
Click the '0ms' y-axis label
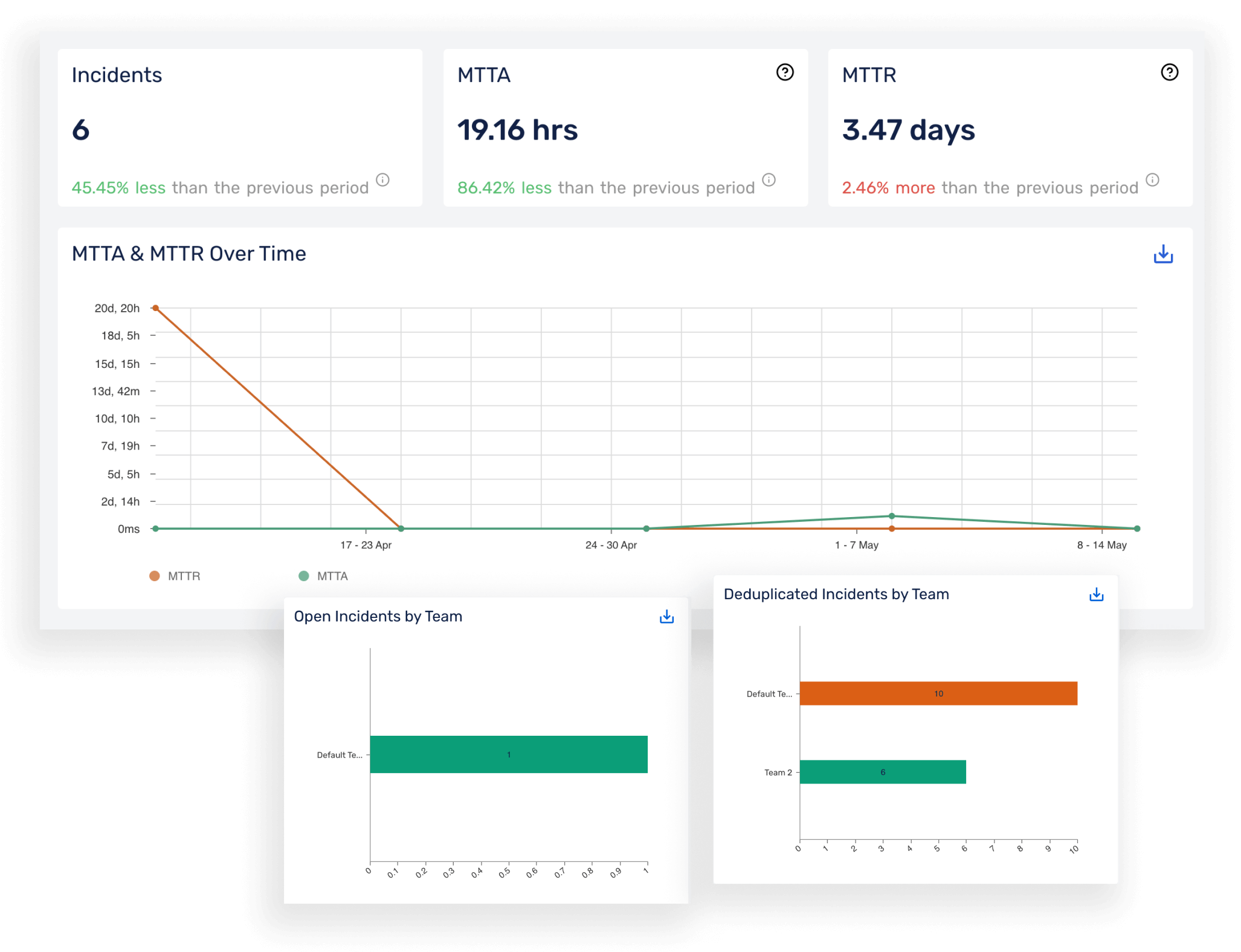(128, 529)
